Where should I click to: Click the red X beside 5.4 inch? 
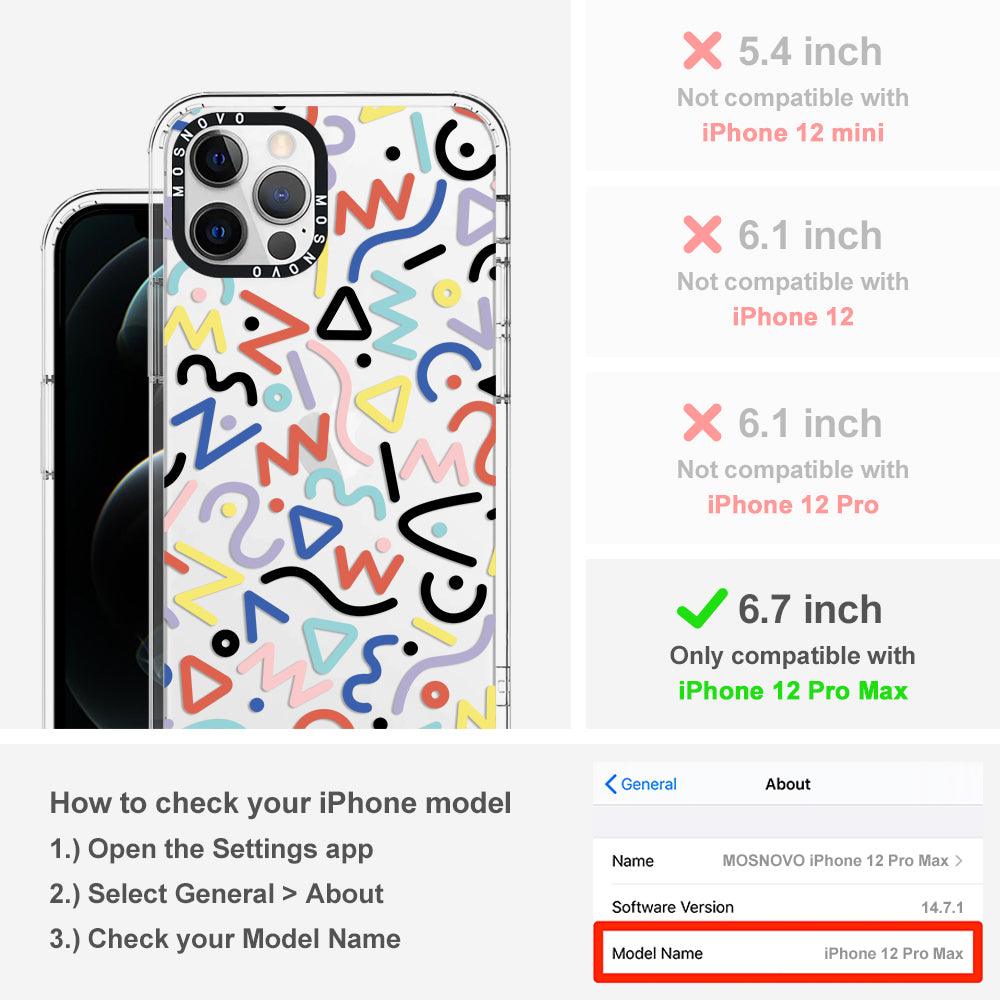coord(702,50)
